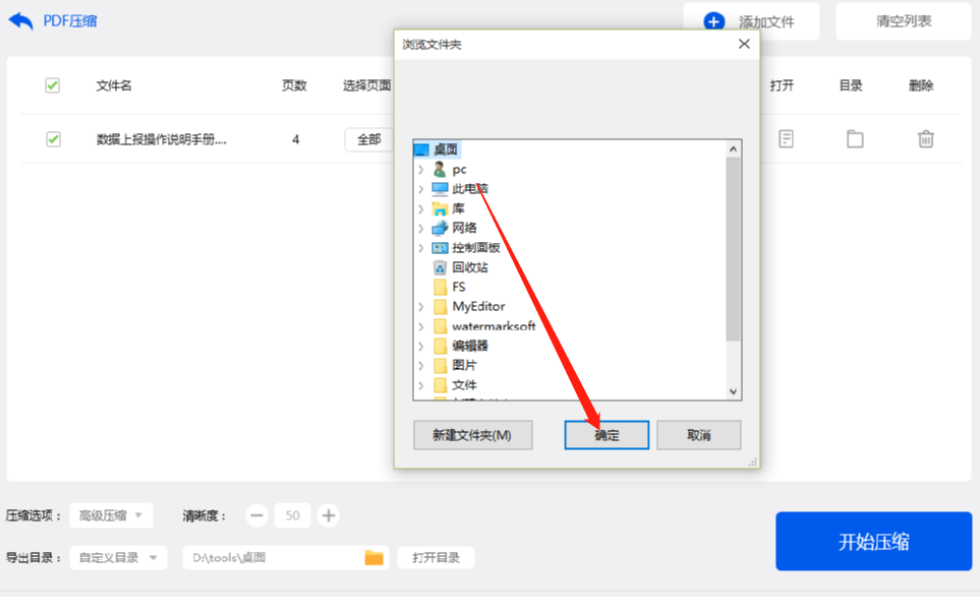The width and height of the screenshot is (980, 597).
Task: Decrease clarity with the minus button
Action: (x=256, y=516)
